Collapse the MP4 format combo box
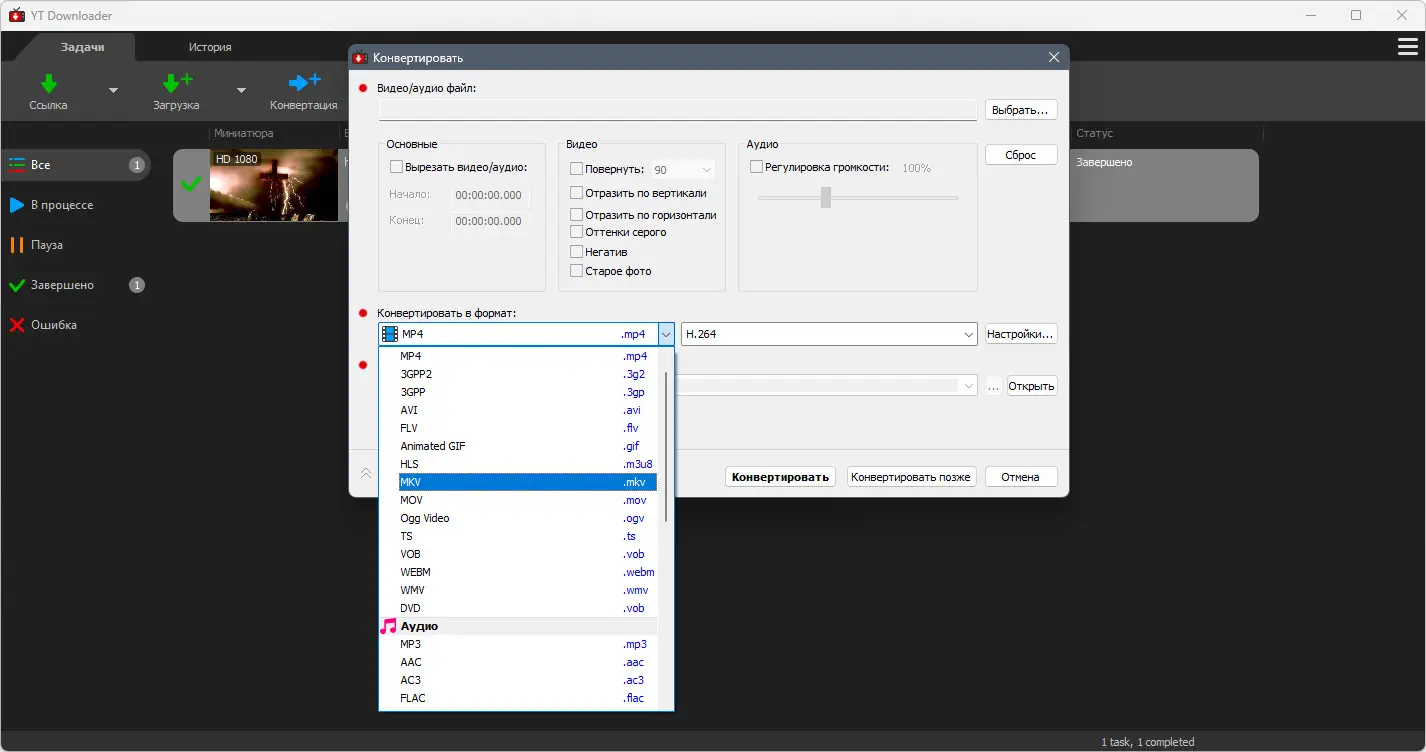 point(666,334)
